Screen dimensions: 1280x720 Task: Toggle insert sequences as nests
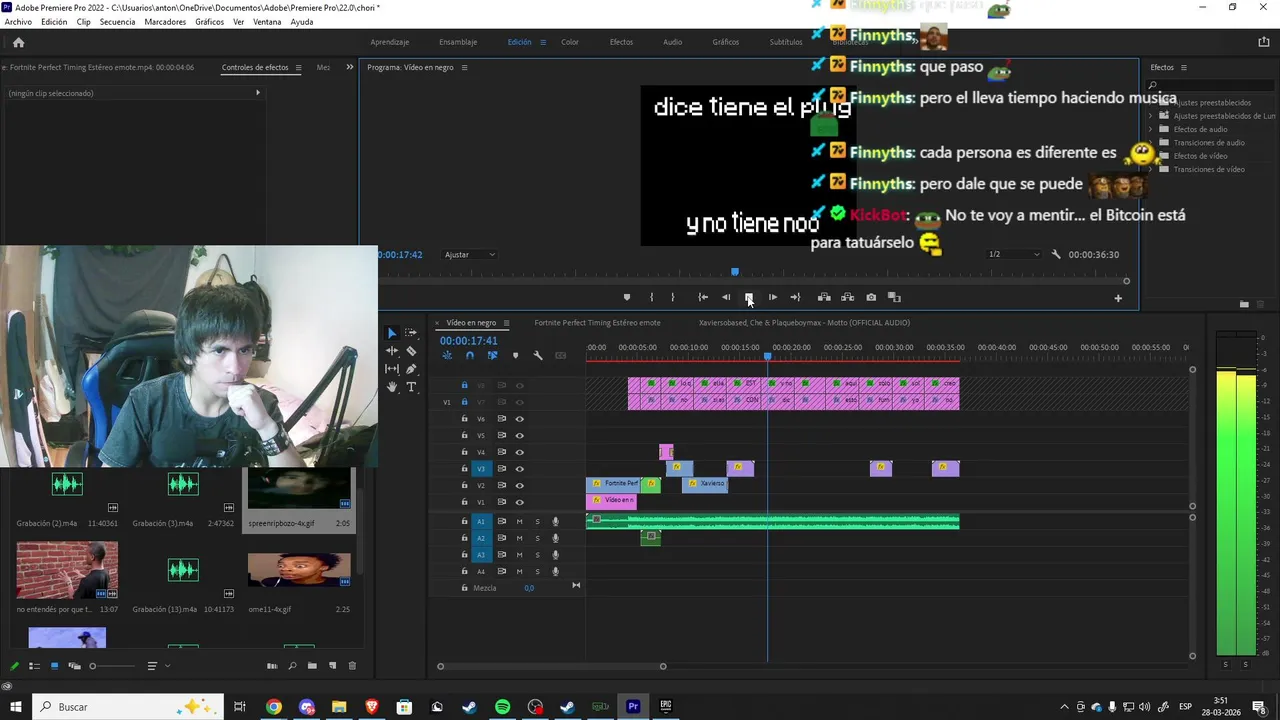(447, 355)
